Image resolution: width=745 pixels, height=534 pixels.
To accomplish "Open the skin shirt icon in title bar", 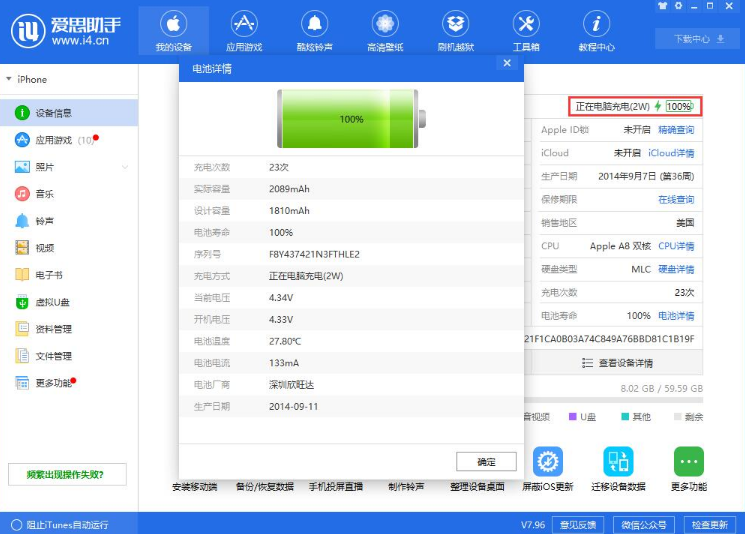I will pos(662,6).
